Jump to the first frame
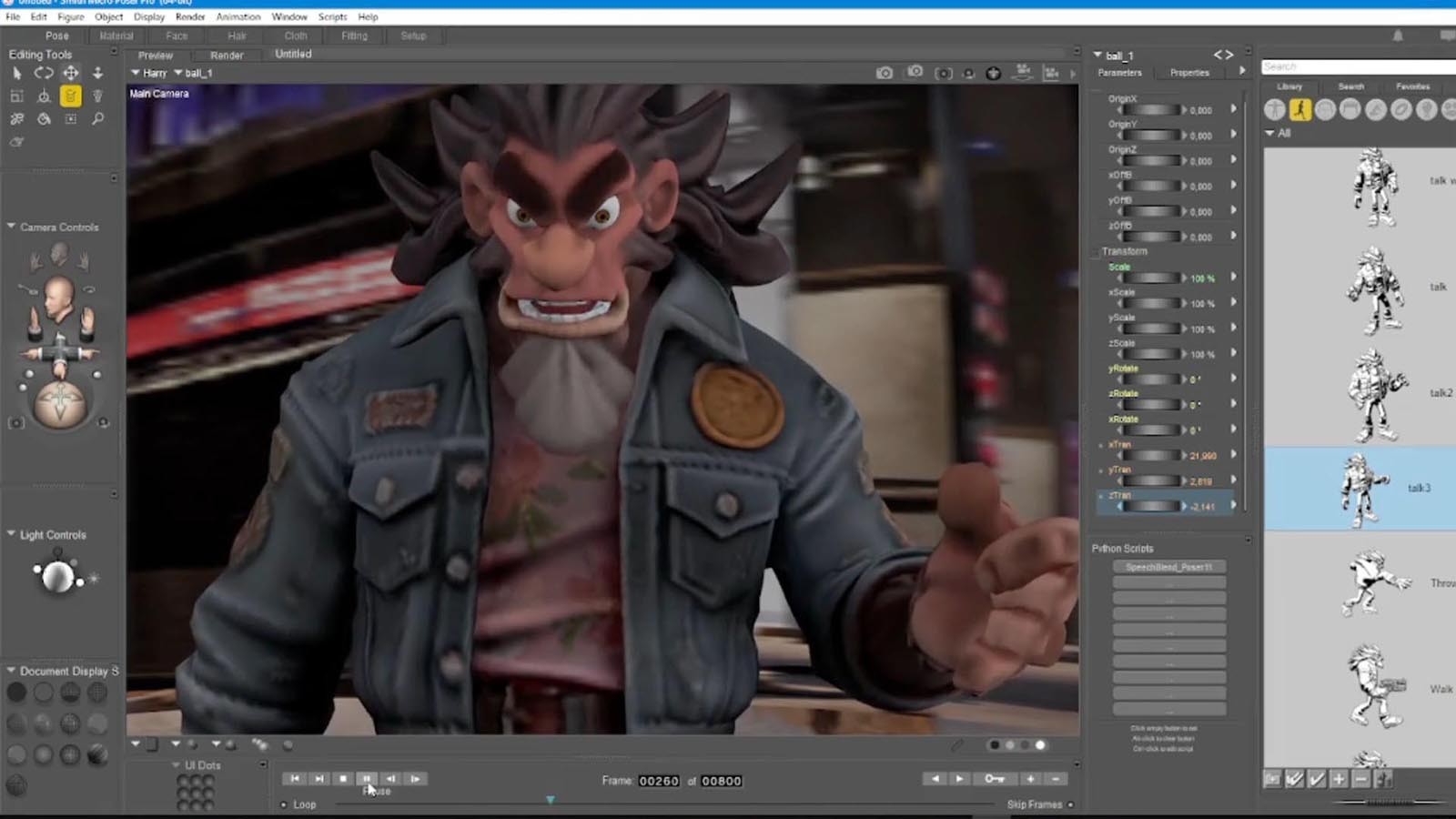 [x=295, y=779]
